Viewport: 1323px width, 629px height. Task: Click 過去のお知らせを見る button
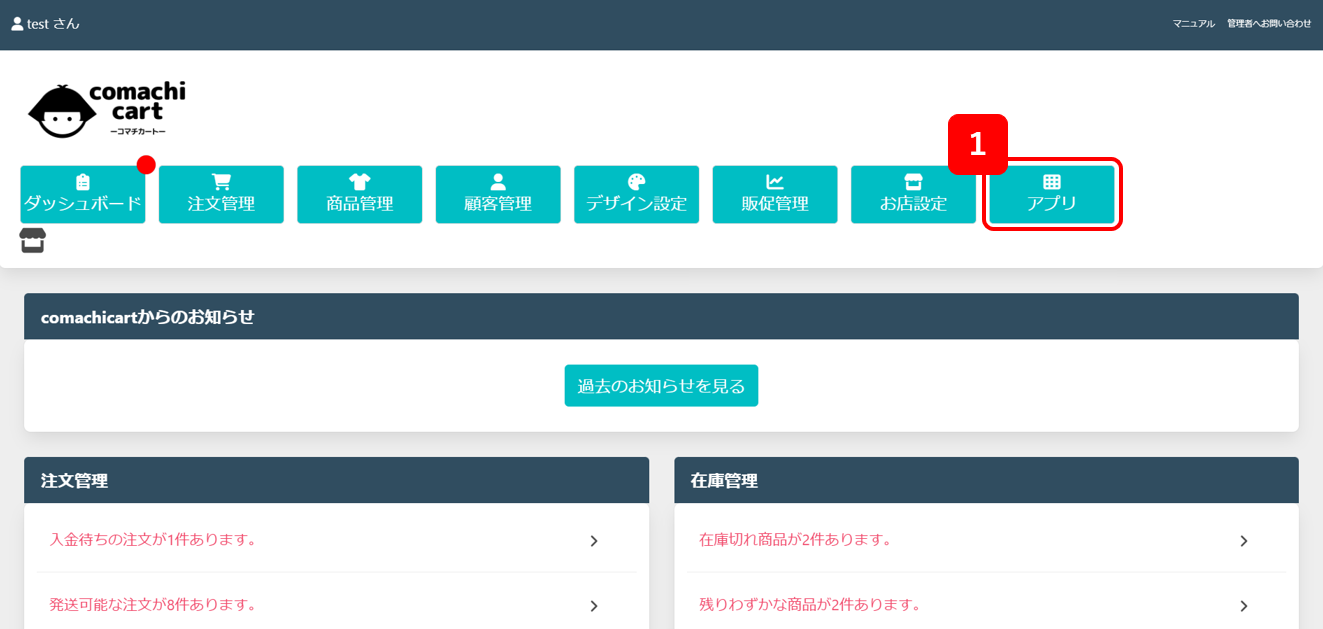pyautogui.click(x=661, y=386)
